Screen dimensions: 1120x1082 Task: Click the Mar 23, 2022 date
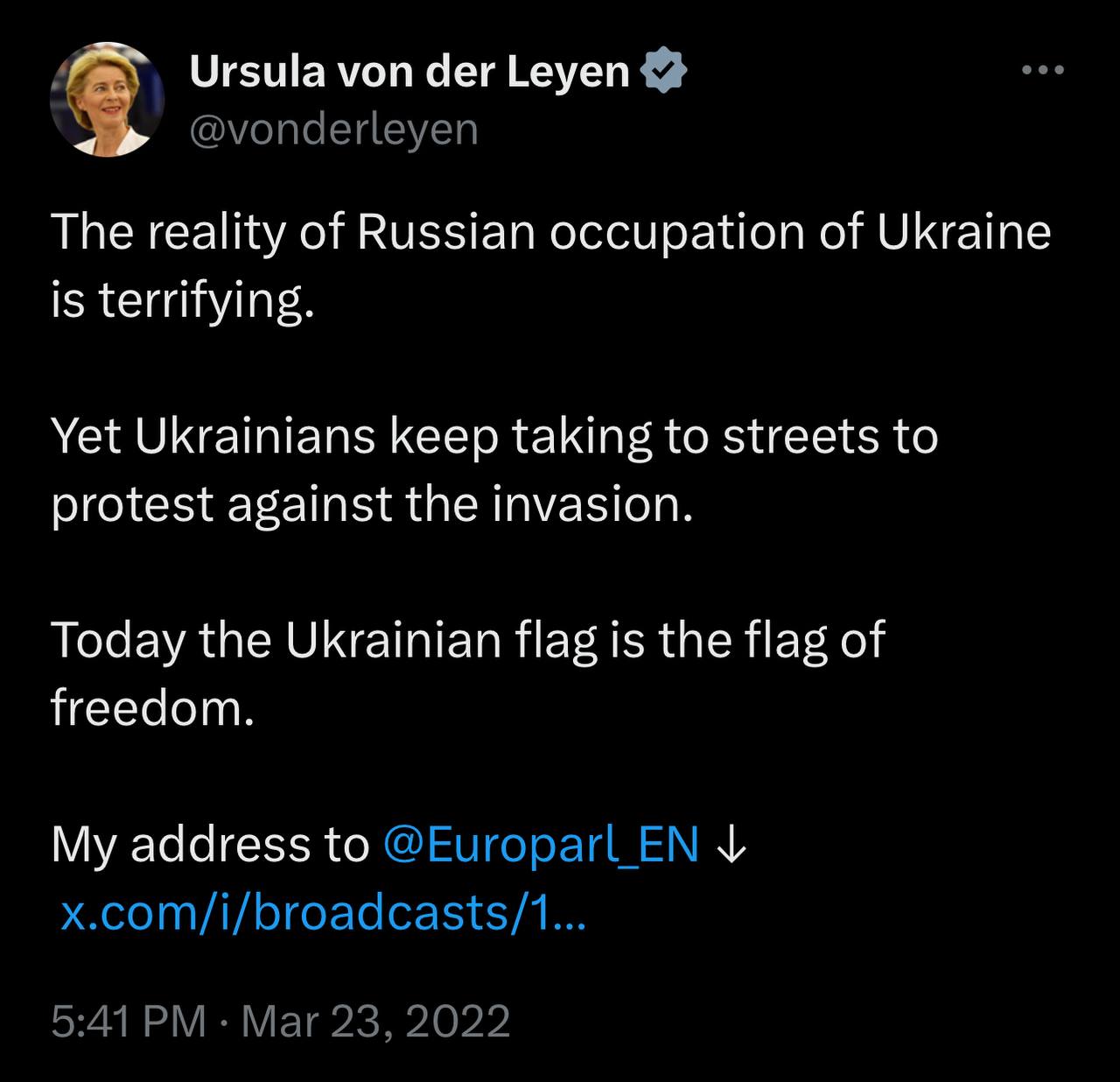(375, 1021)
